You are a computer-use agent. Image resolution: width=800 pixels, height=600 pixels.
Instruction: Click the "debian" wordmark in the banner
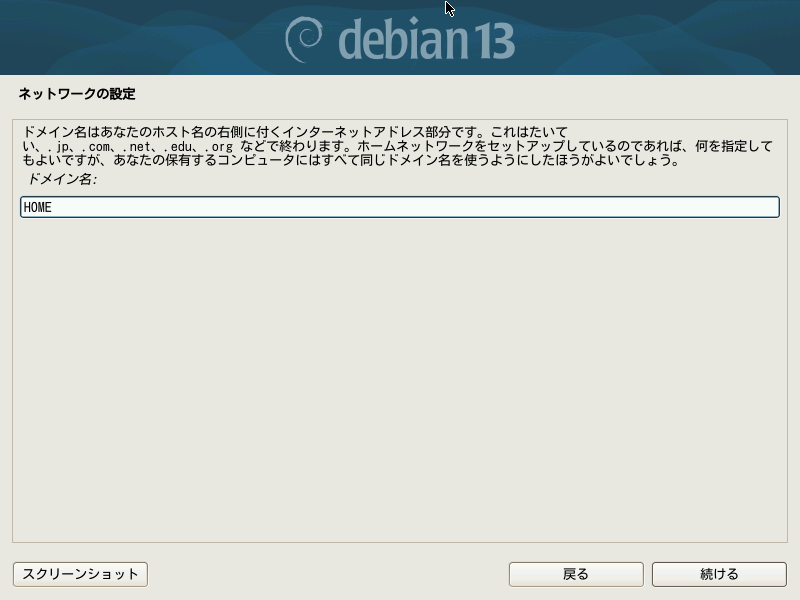[403, 39]
